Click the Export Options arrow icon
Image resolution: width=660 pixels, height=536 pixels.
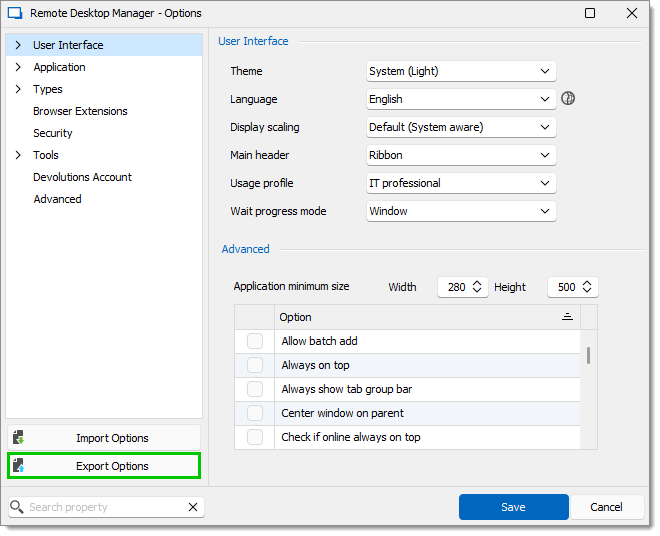tap(18, 466)
